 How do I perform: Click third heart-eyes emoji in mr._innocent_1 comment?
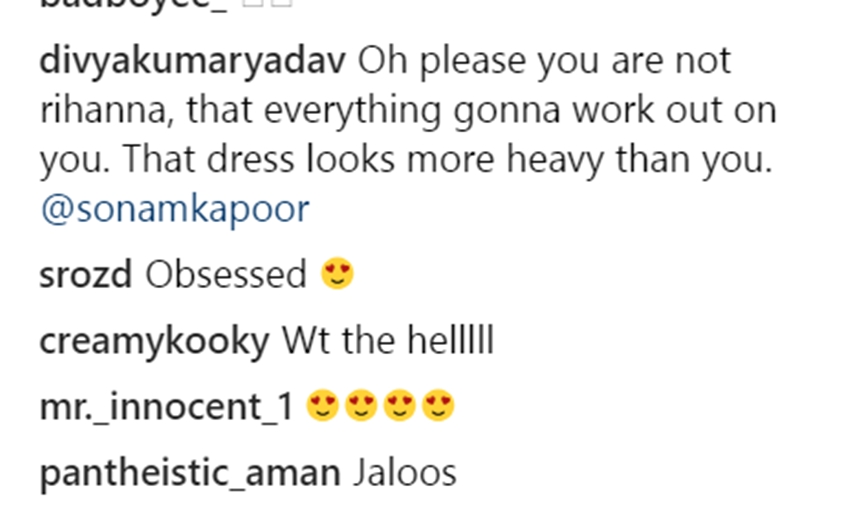tap(400, 405)
